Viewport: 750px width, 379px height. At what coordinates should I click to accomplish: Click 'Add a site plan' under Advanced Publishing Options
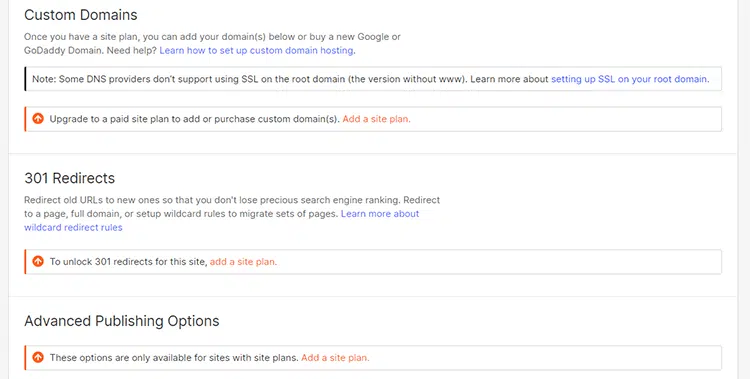[x=335, y=357]
